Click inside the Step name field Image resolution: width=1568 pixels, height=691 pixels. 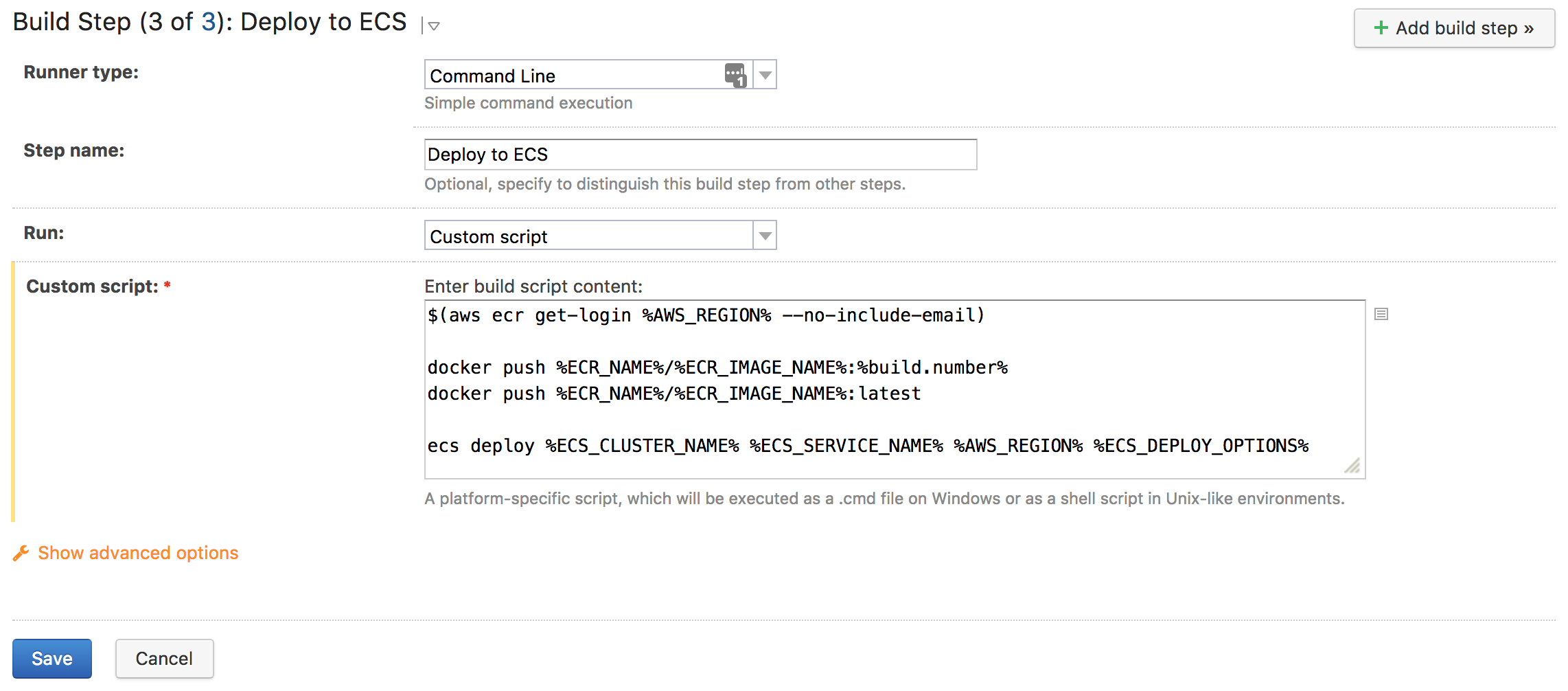(x=700, y=154)
